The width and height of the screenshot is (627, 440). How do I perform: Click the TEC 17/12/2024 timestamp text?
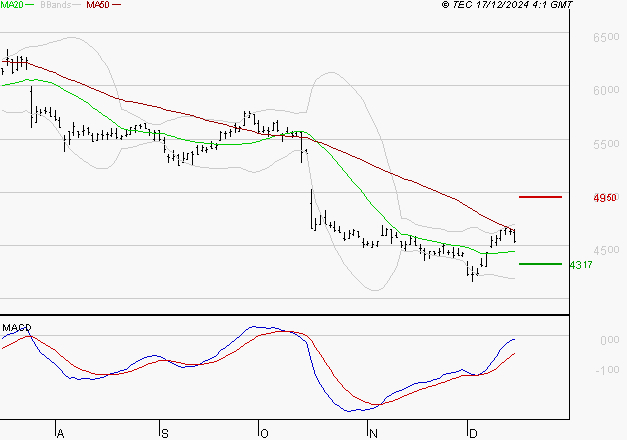[x=507, y=5]
